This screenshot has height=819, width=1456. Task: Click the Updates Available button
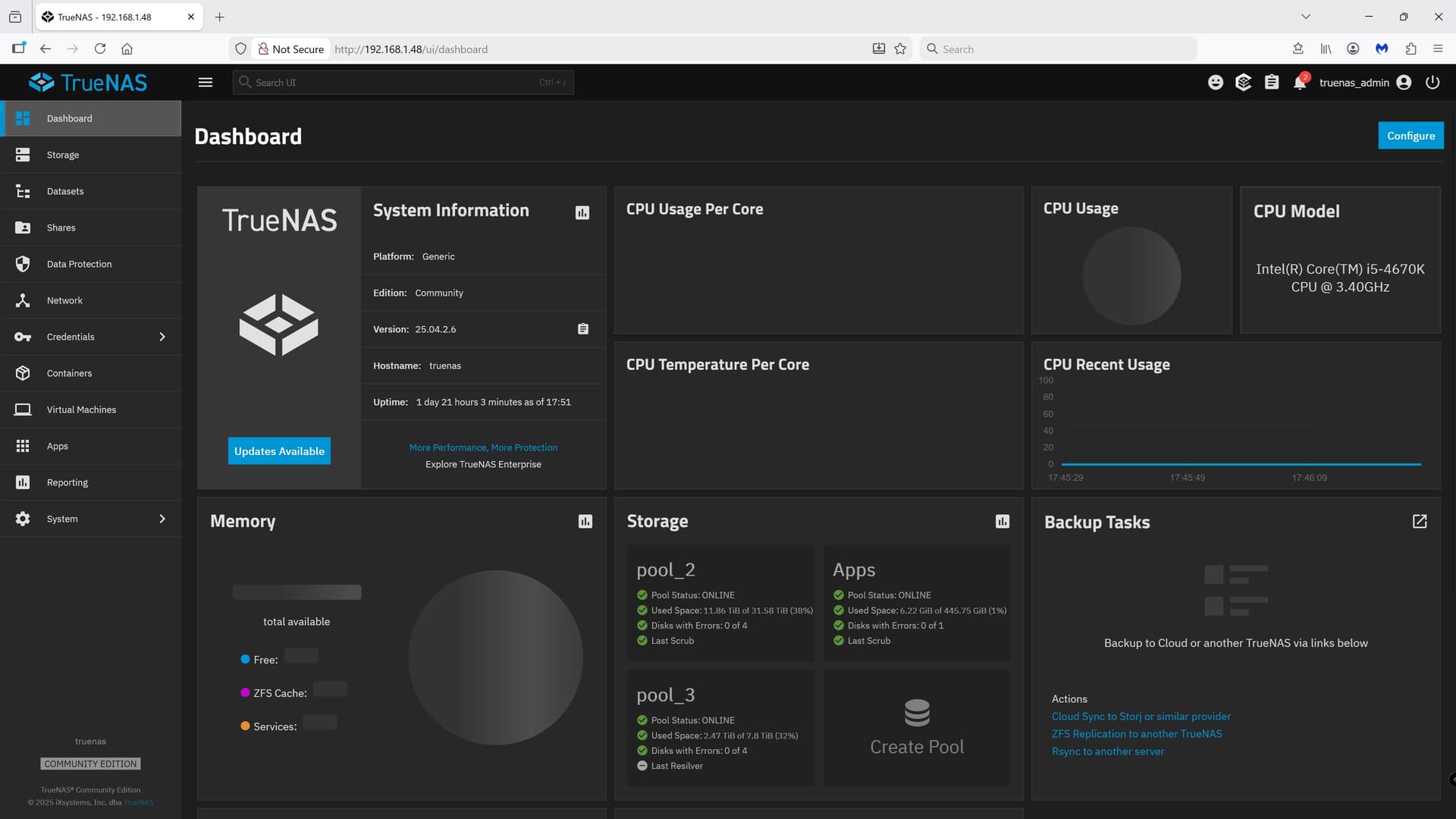tap(279, 451)
